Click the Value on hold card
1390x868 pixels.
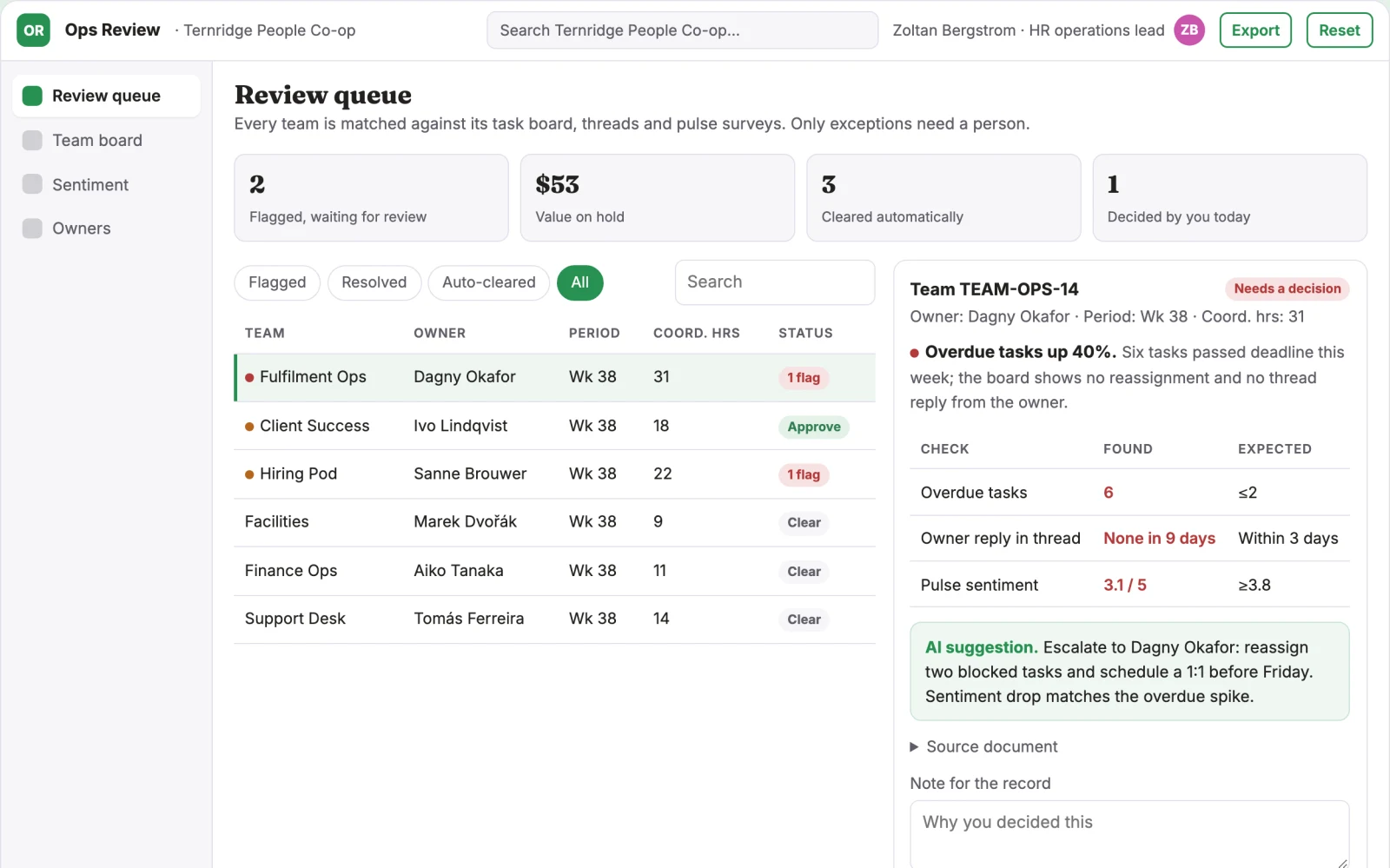click(x=658, y=198)
